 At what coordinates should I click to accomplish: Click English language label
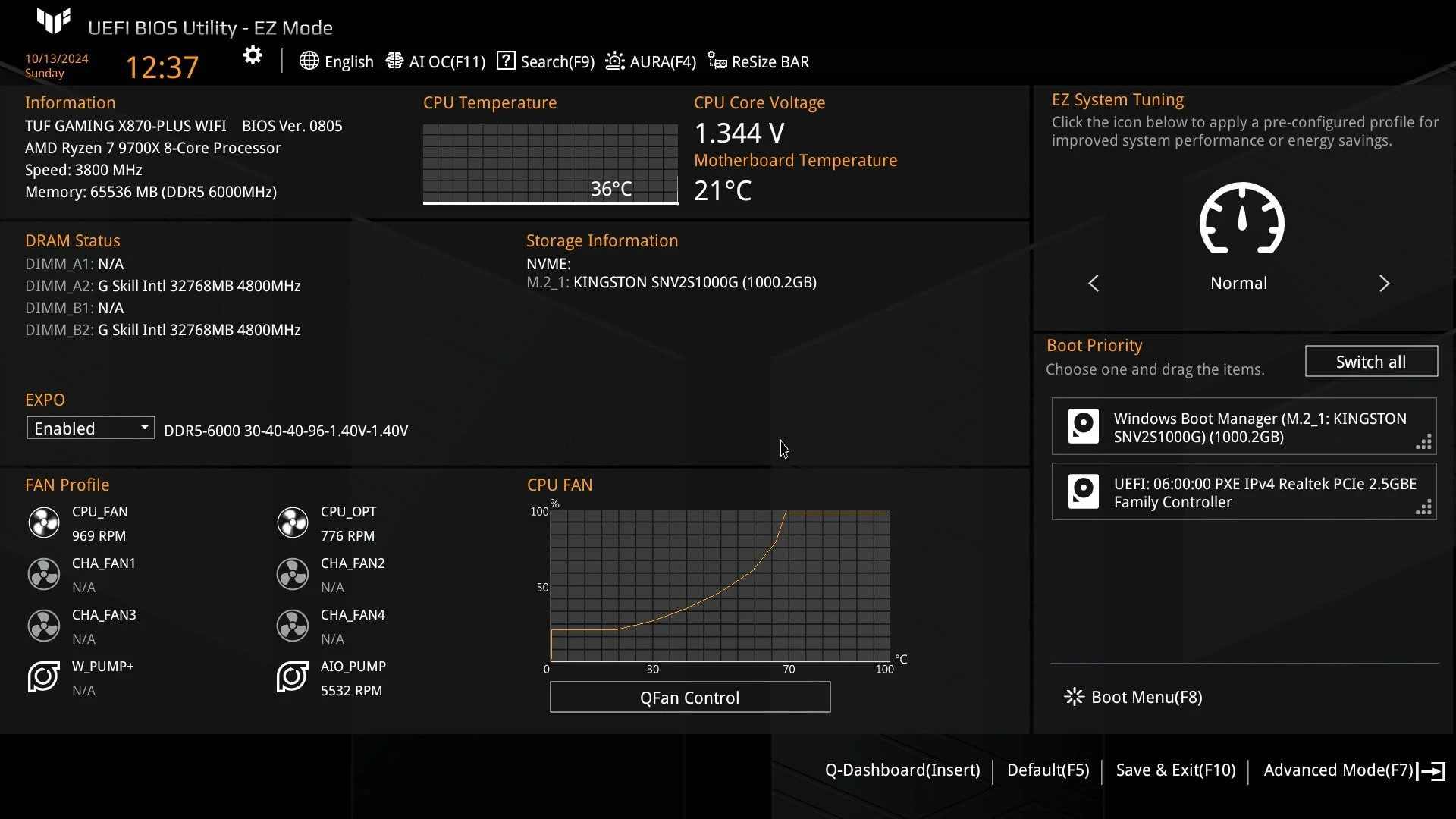(349, 62)
